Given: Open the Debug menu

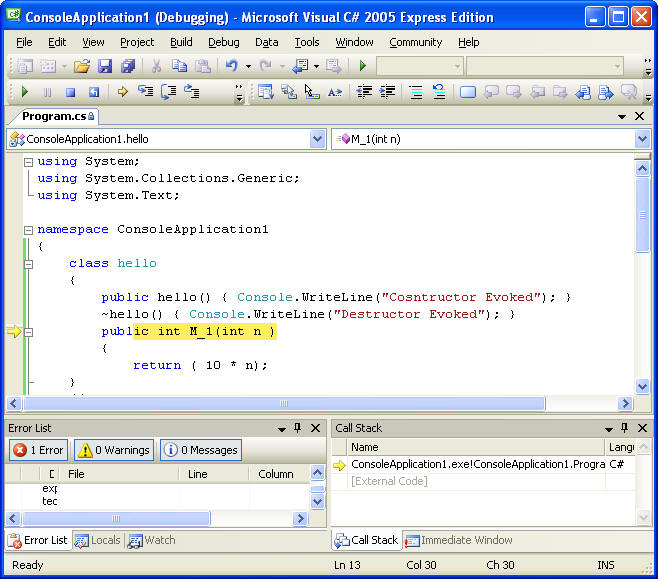Looking at the screenshot, I should [224, 42].
